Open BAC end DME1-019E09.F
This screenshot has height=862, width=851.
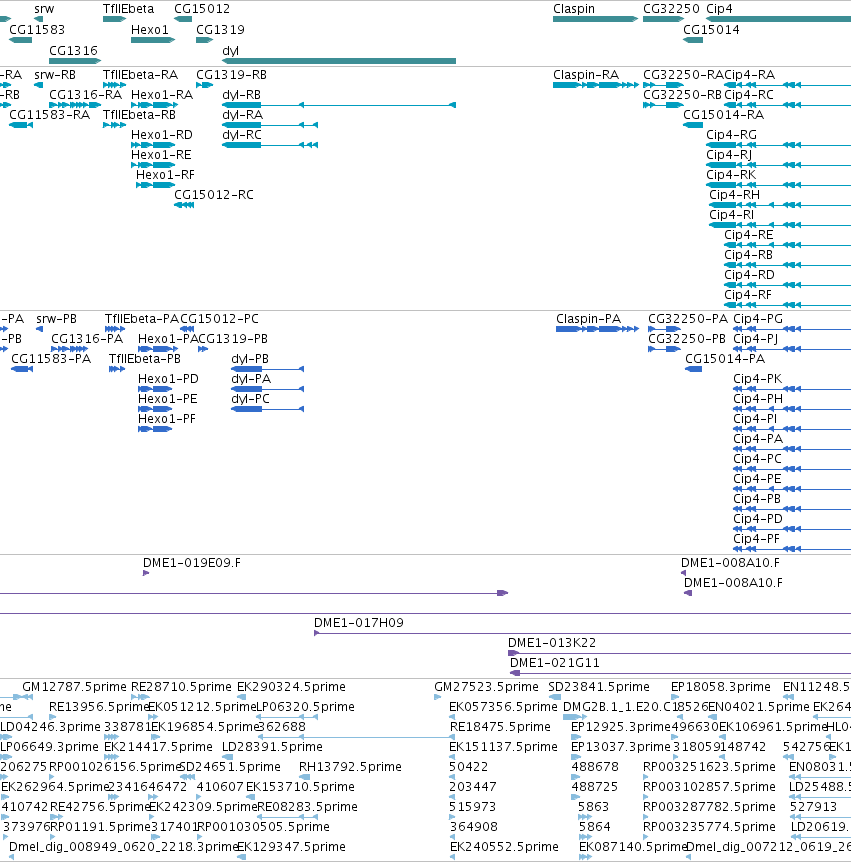192,563
